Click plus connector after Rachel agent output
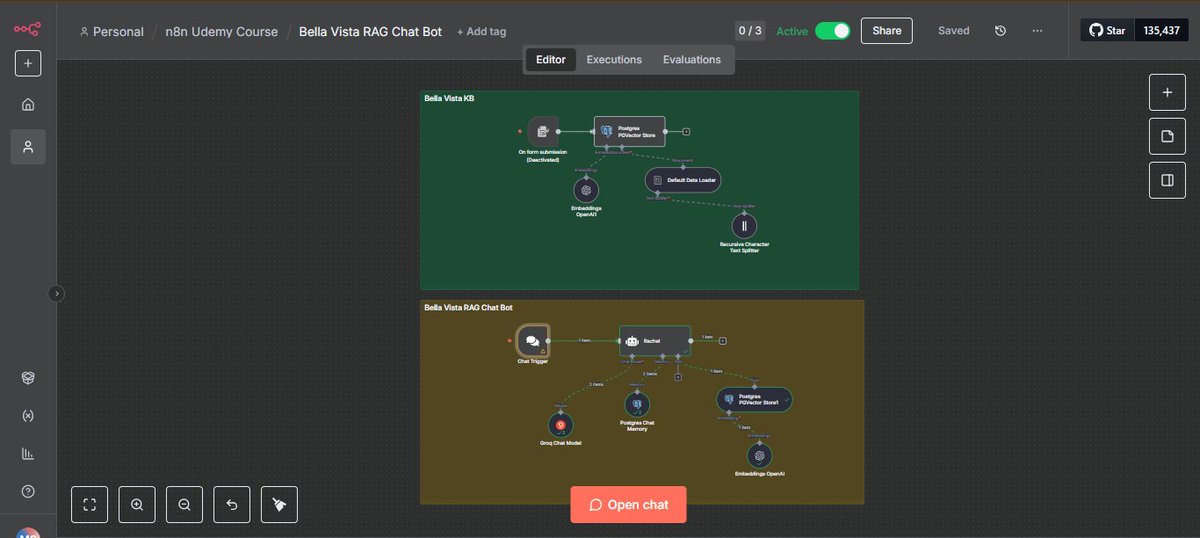The height and width of the screenshot is (538, 1200). tap(723, 340)
